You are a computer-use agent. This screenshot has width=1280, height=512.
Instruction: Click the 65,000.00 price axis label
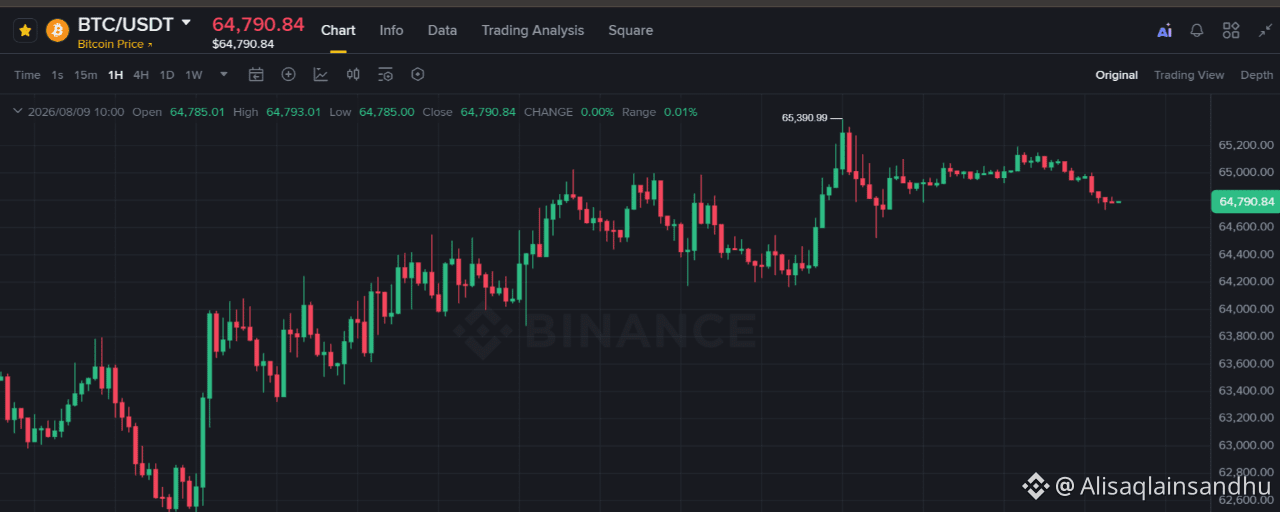pos(1246,172)
